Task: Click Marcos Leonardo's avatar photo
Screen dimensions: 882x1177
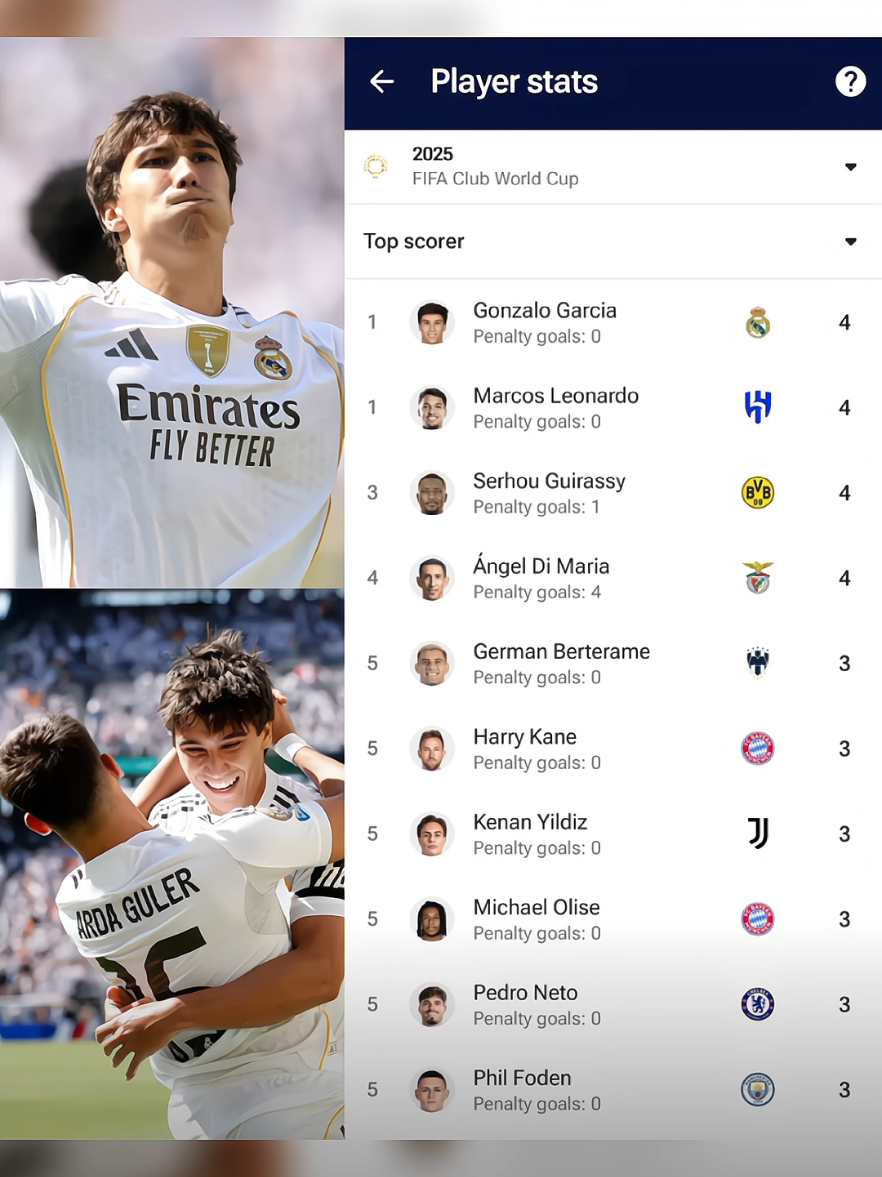Action: click(x=432, y=408)
